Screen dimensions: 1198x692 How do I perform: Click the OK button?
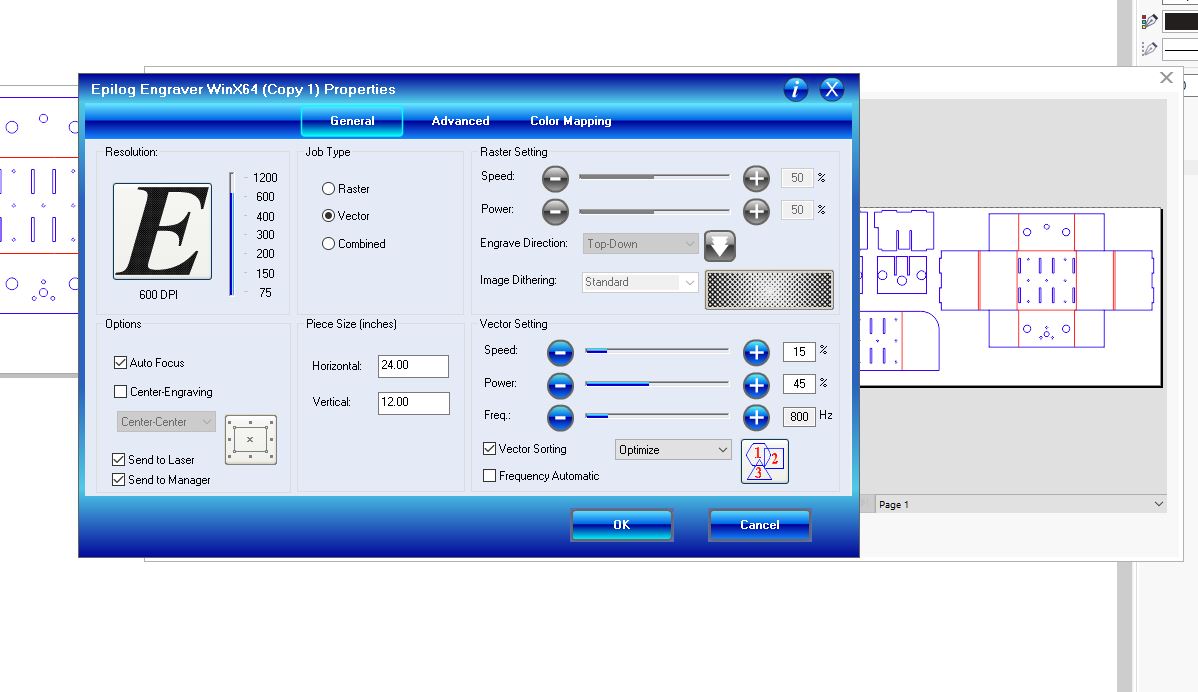click(622, 525)
